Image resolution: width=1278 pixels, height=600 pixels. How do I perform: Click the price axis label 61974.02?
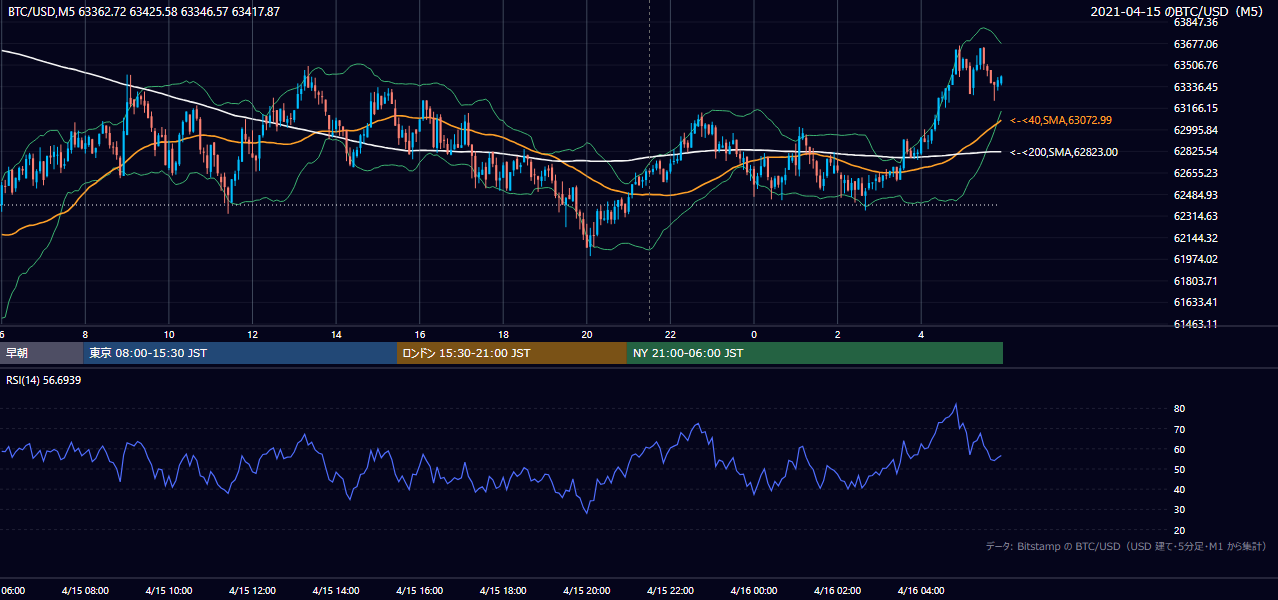pos(1195,259)
